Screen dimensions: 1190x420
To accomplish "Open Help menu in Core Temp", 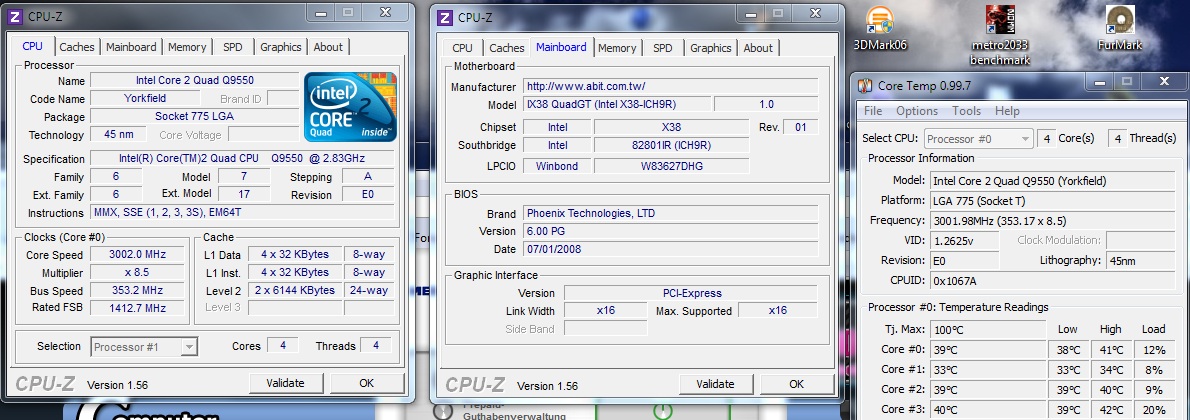I will coord(1007,111).
